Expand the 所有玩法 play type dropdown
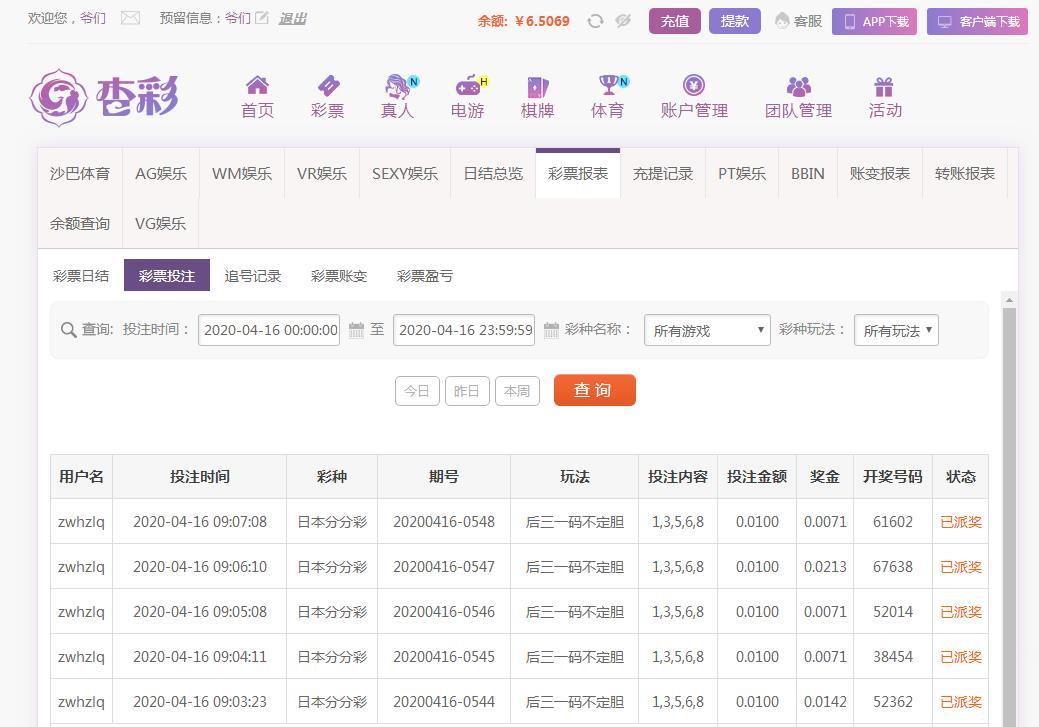Screen dimensions: 1039x727 pos(896,330)
